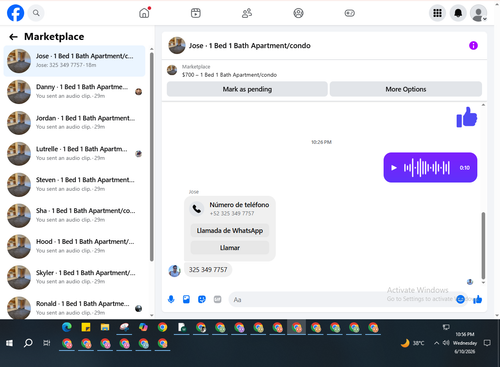500x367 pixels.
Task: Click Mark as pending button
Action: [x=247, y=89]
